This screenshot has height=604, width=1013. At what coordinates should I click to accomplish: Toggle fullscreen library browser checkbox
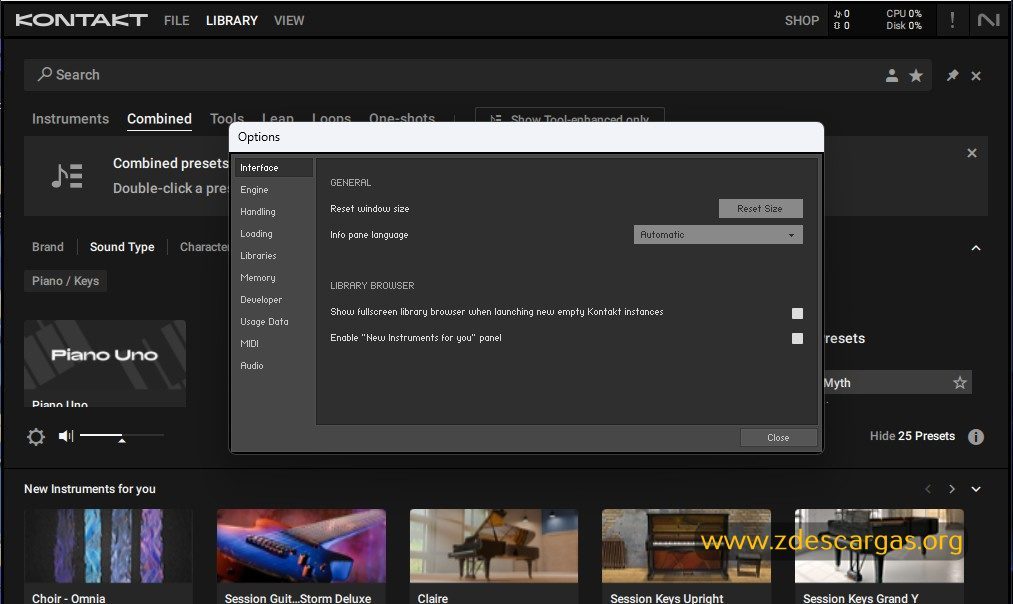tap(797, 313)
